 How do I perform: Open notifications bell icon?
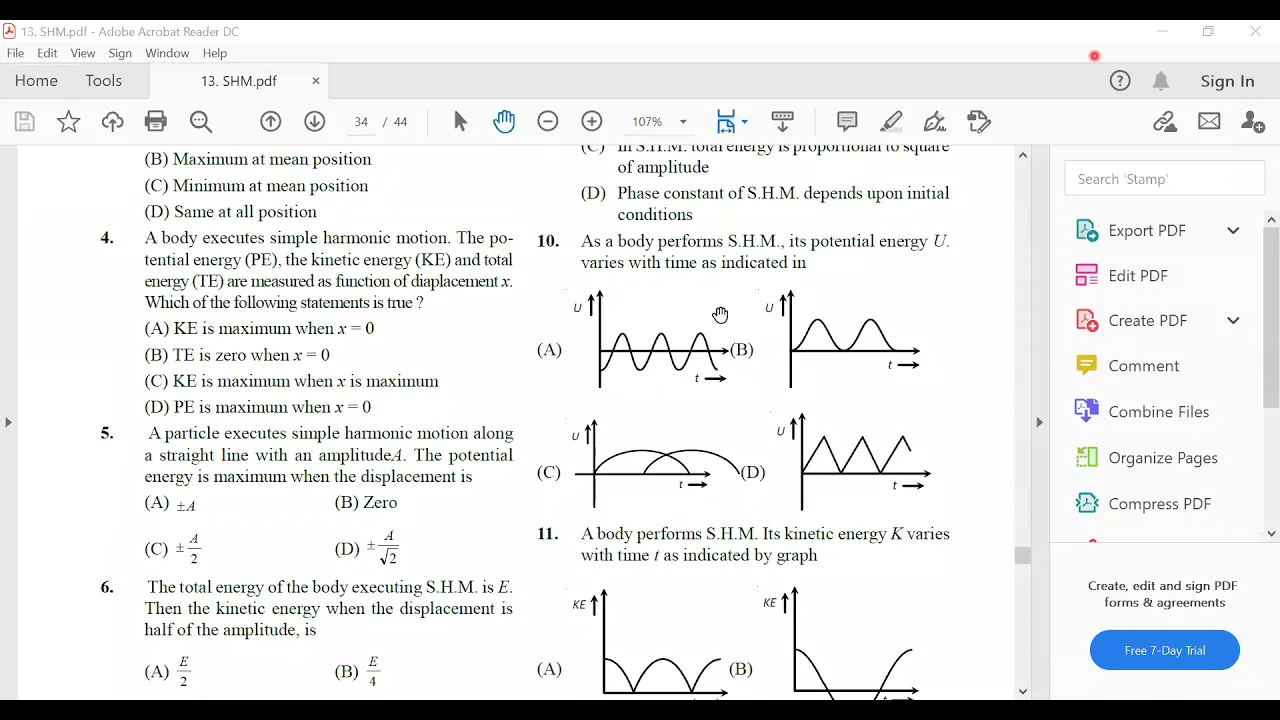coord(1161,81)
